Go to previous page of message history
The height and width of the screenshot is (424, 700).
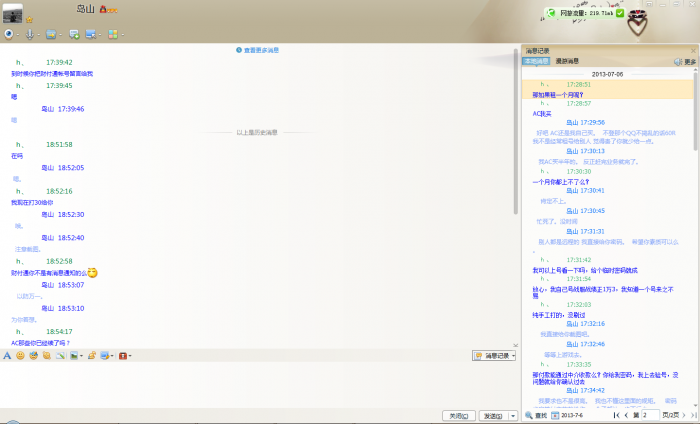pyautogui.click(x=626, y=416)
